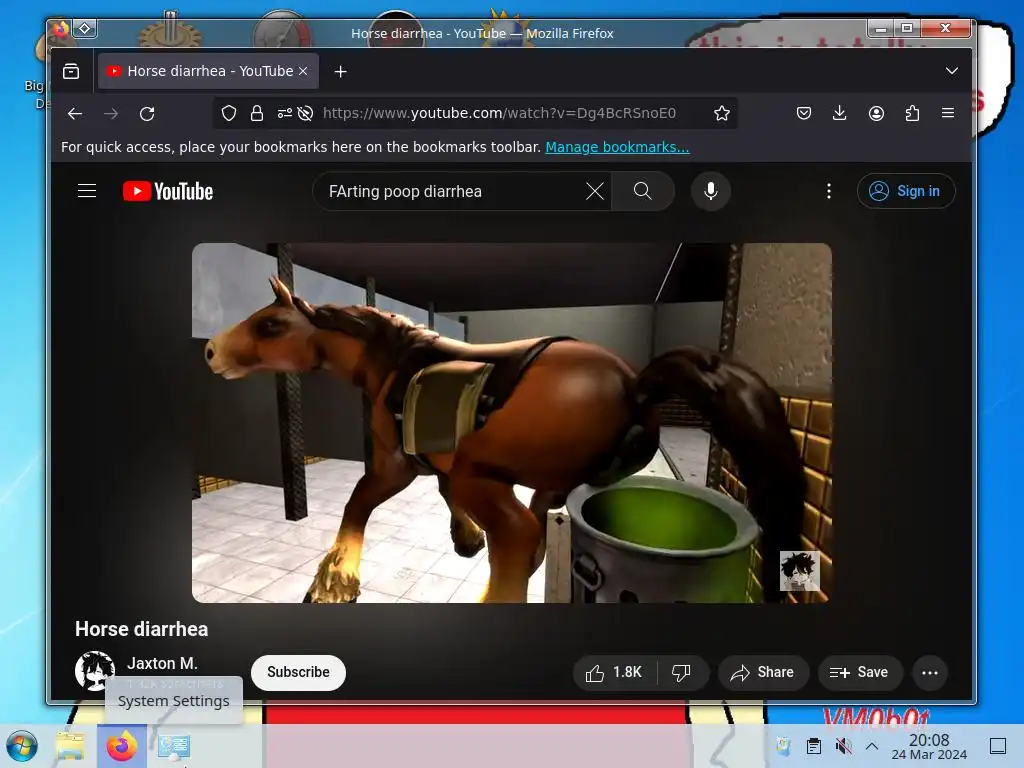Click channel watermark in video corner
The height and width of the screenshot is (768, 1024).
click(799, 571)
